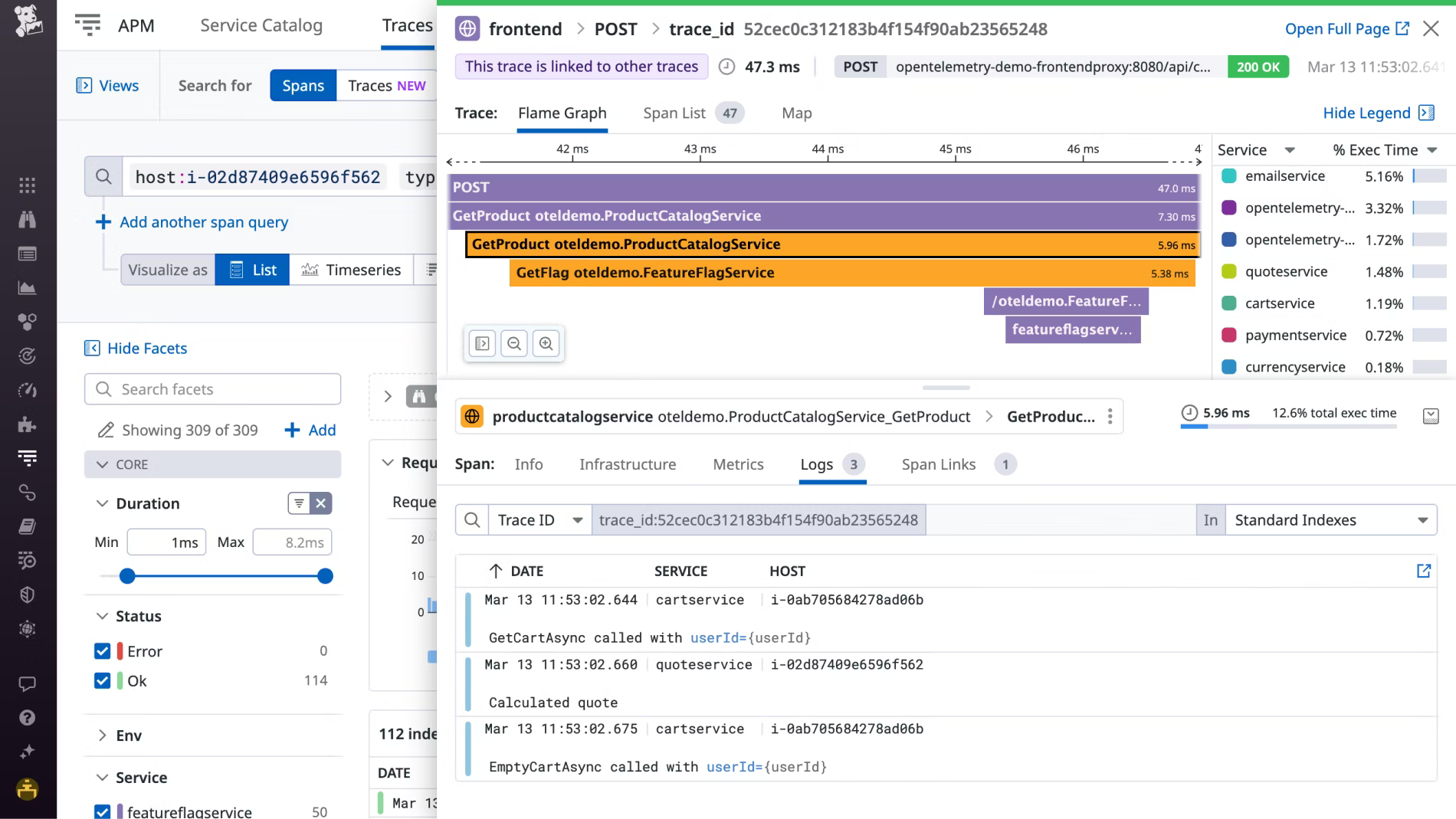This screenshot has height=819, width=1456.
Task: Clear the Duration facet filter
Action: [321, 503]
